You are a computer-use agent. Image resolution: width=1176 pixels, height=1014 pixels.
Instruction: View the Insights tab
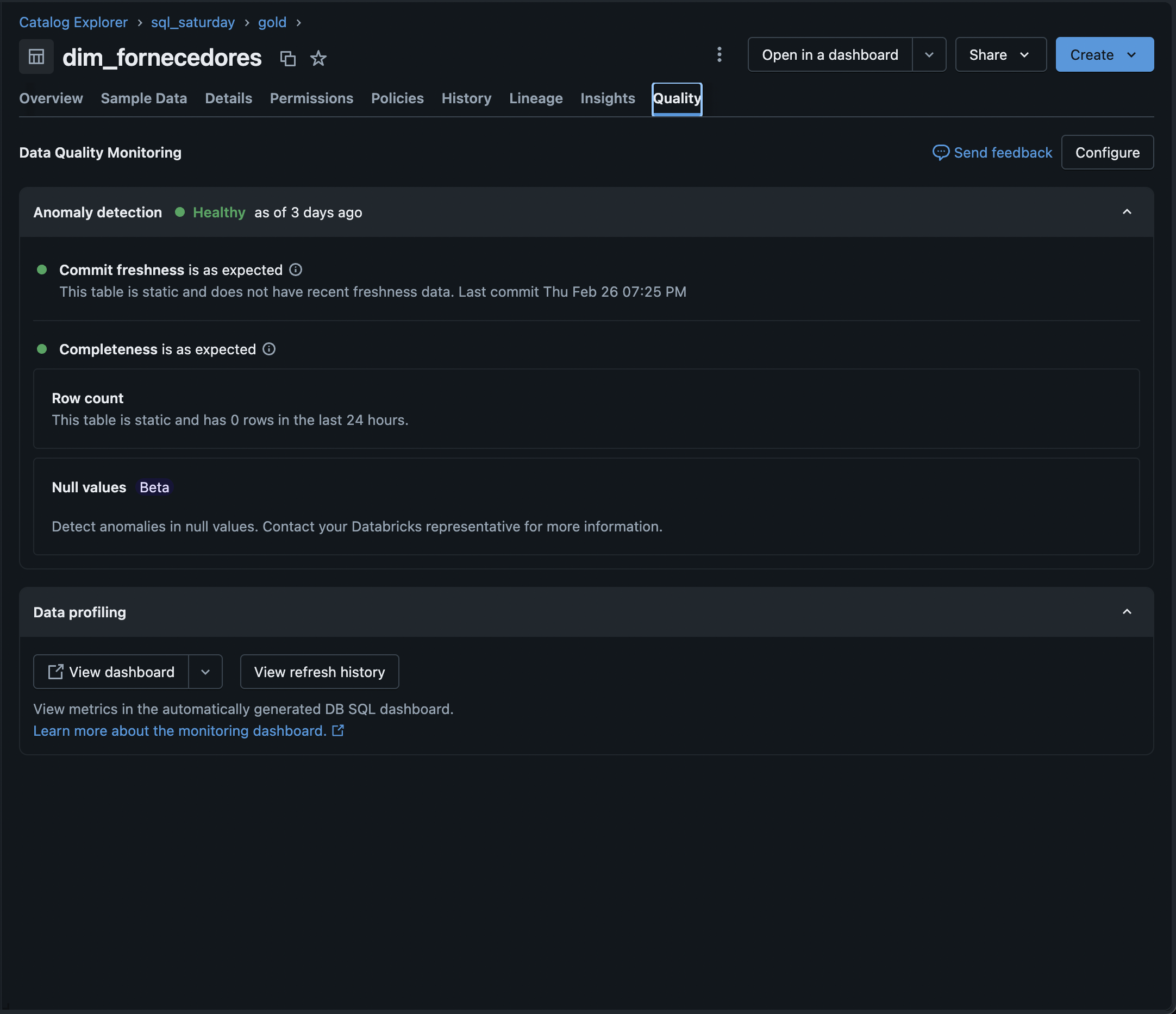[608, 98]
